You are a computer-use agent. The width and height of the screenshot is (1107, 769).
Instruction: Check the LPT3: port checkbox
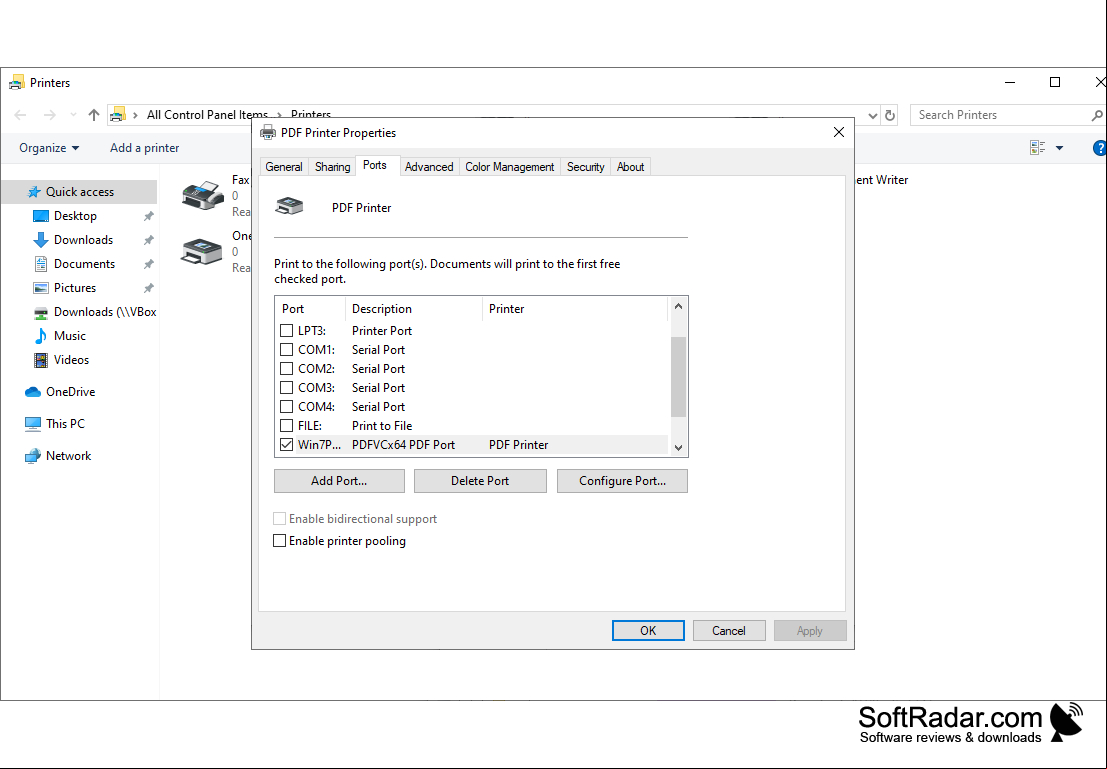click(x=287, y=330)
